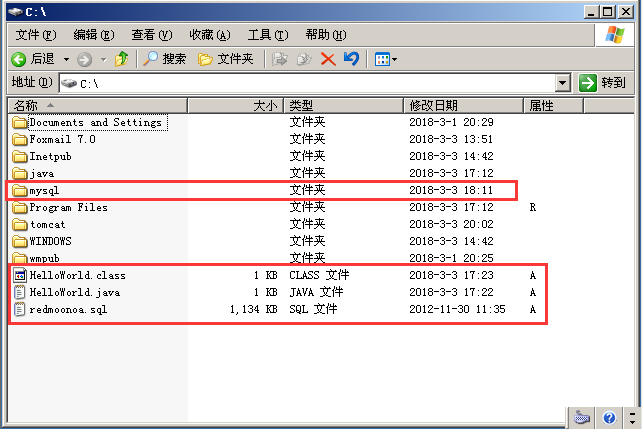Click the date '2018-3-3 18:11'
The image size is (643, 429).
[451, 190]
